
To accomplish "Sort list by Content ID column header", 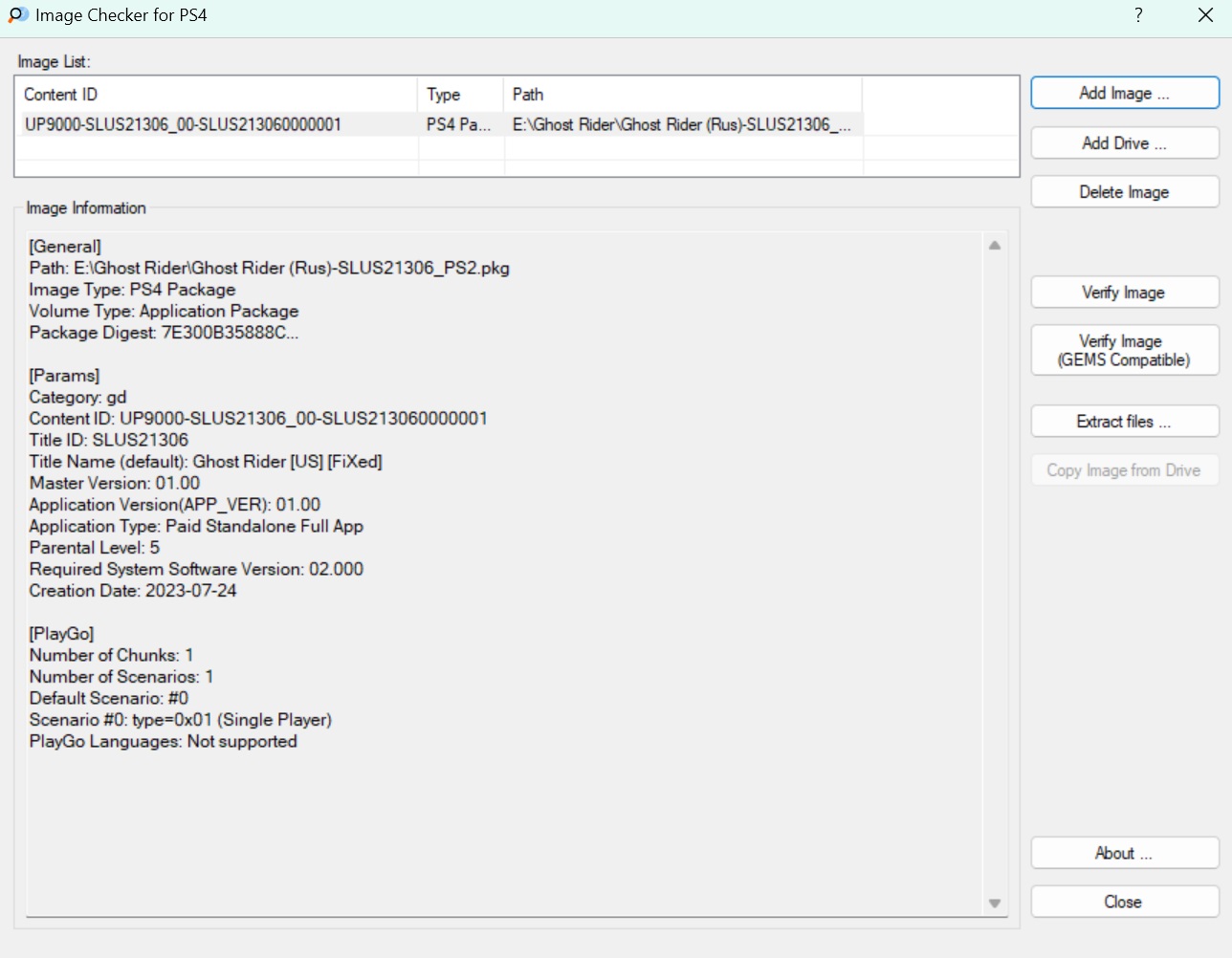I will [x=216, y=95].
